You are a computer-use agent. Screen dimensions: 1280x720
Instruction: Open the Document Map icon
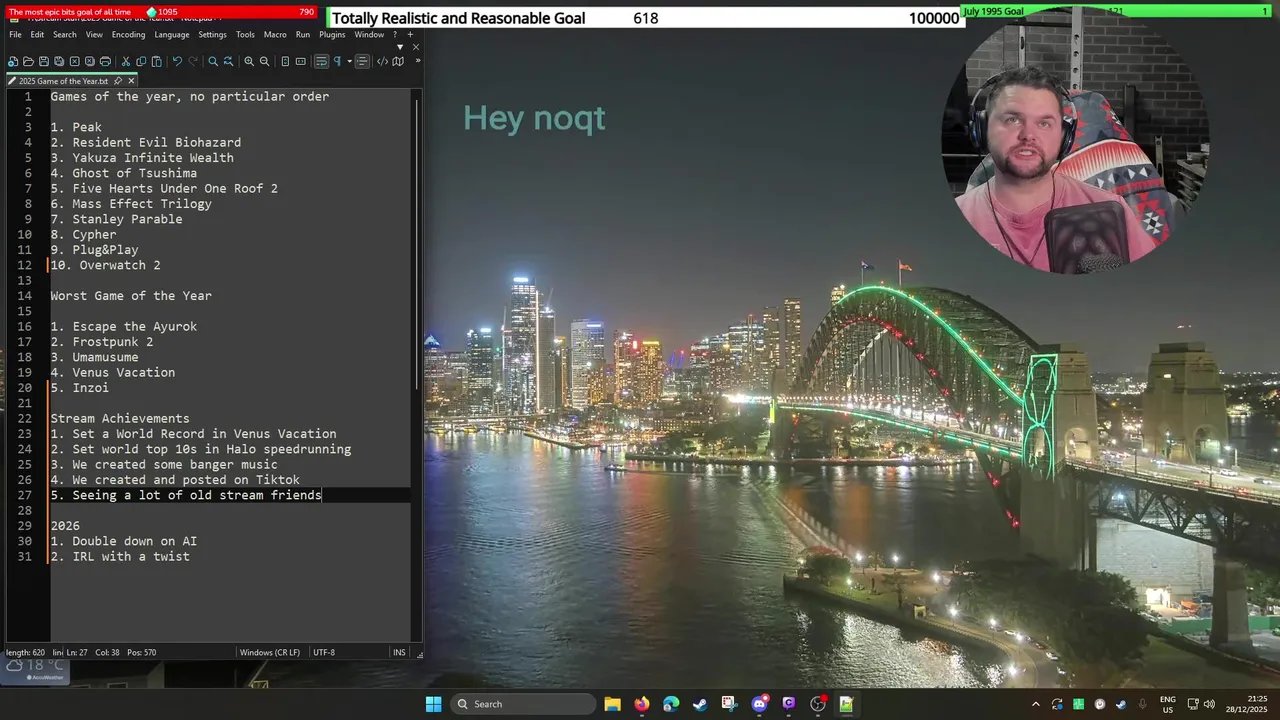[398, 61]
